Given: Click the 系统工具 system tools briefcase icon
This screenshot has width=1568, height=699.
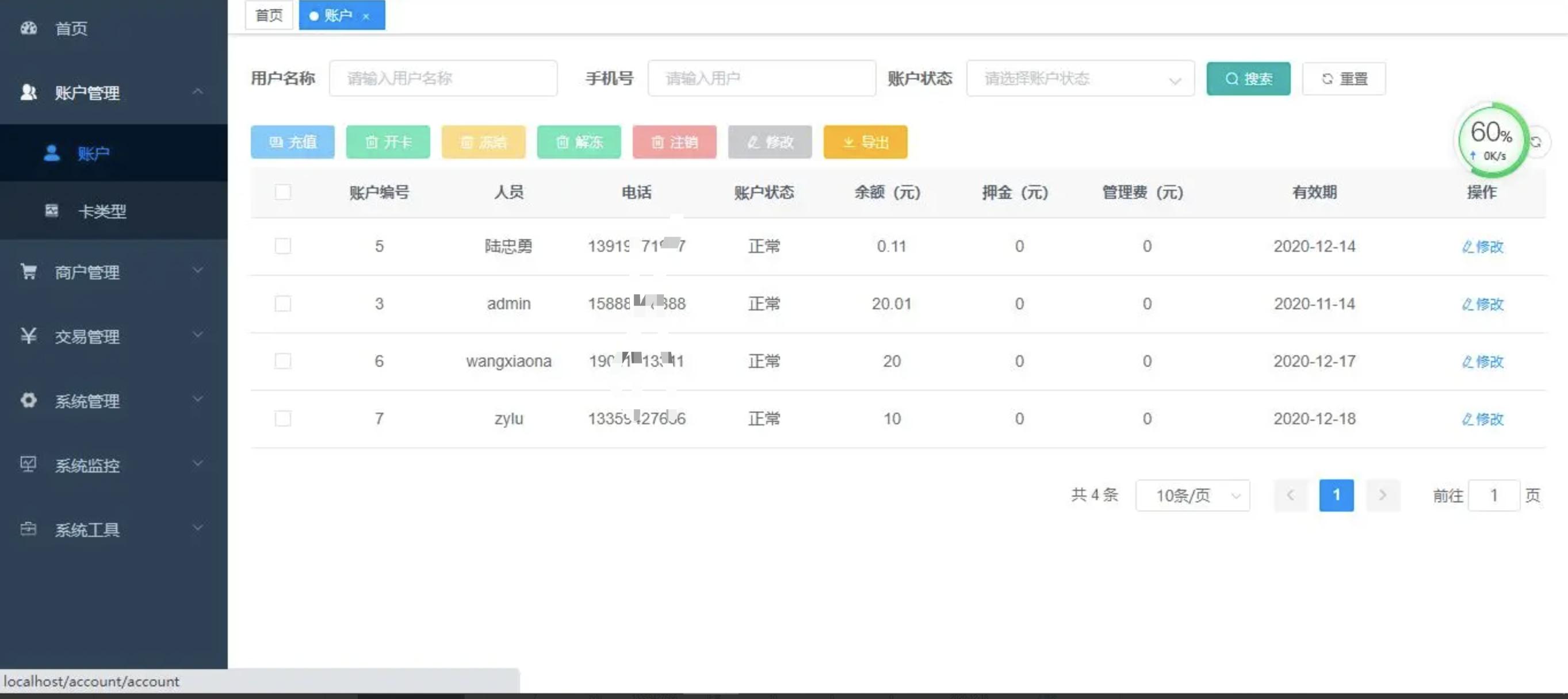Looking at the screenshot, I should 29,529.
